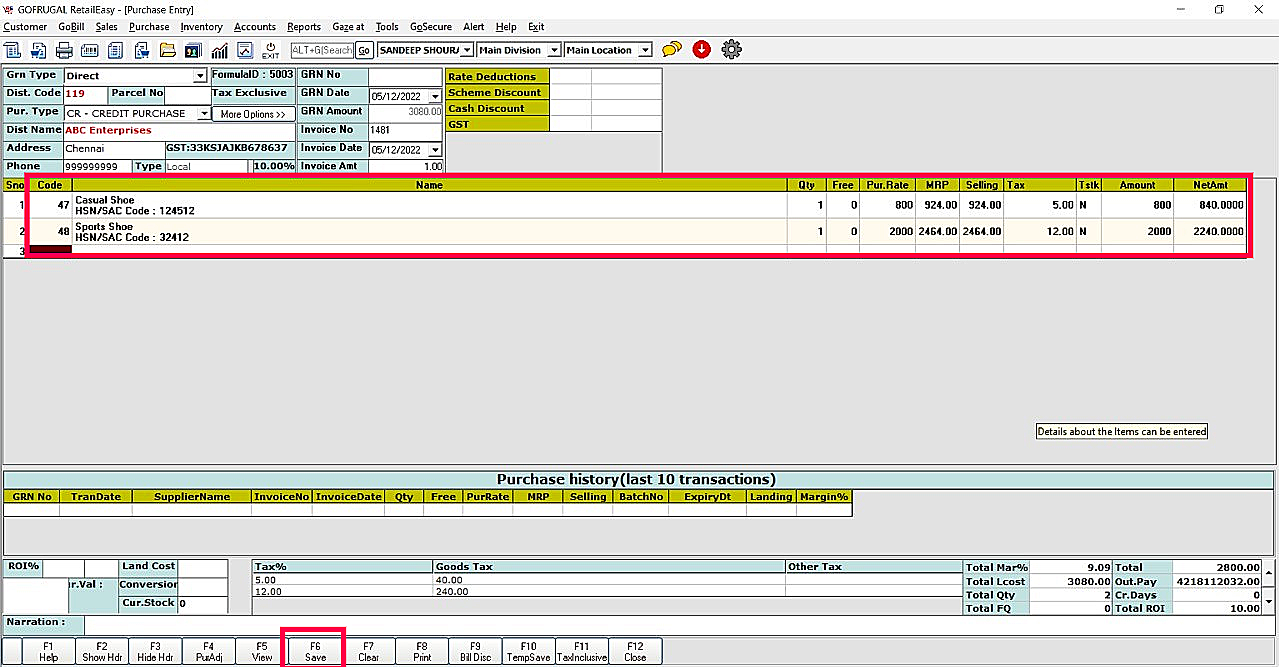Click the F8 Print button
Screen dimensions: 1279x667
coord(422,651)
